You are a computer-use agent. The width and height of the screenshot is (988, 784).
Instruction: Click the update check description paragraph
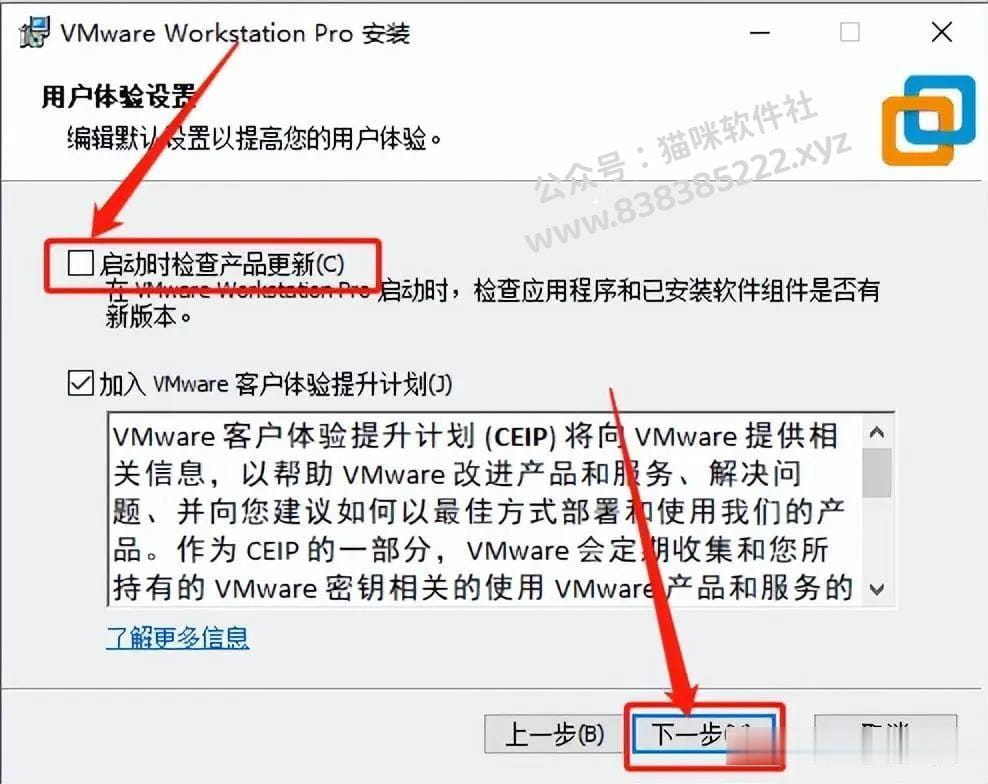492,303
